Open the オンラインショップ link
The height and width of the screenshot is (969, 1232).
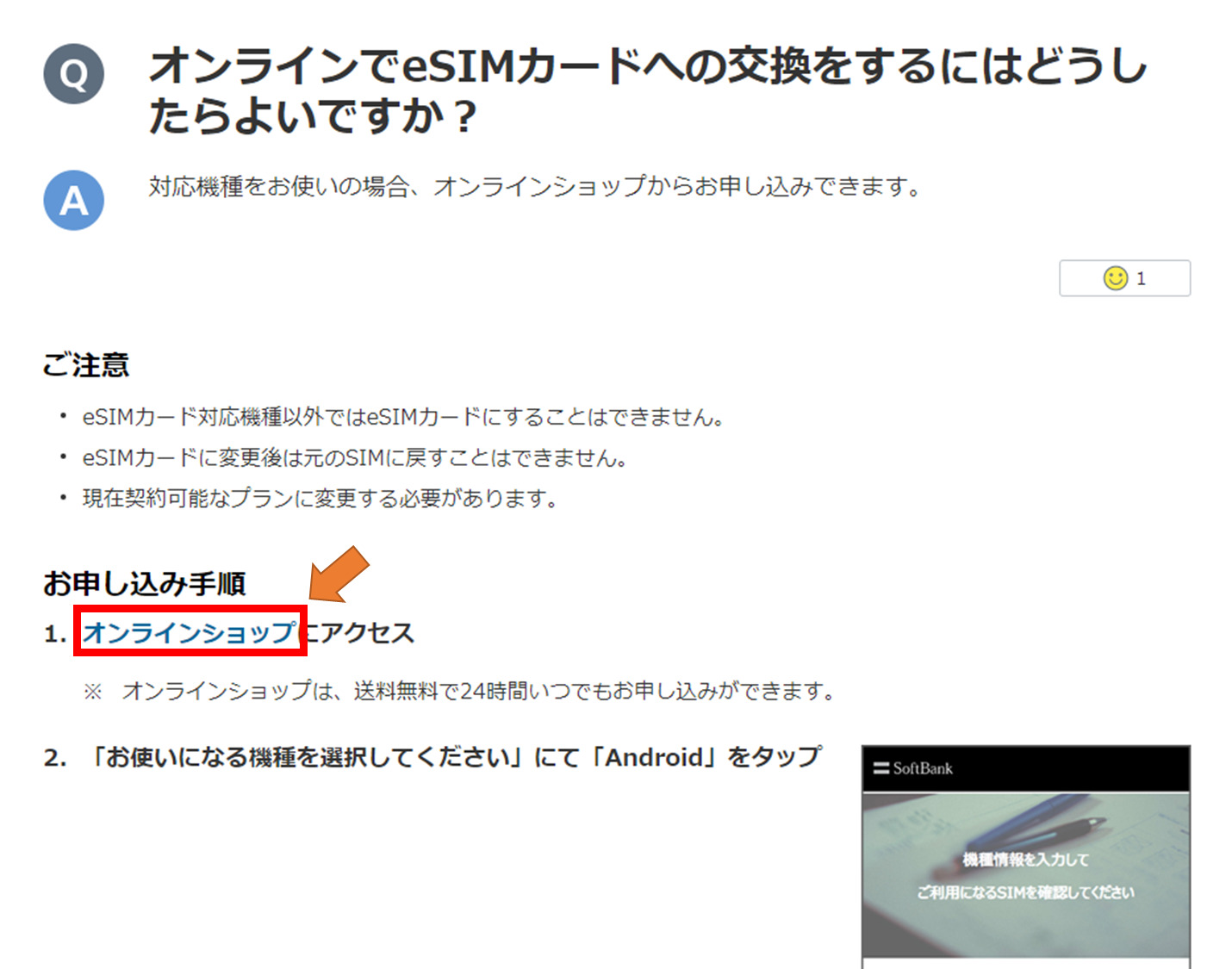[x=190, y=633]
